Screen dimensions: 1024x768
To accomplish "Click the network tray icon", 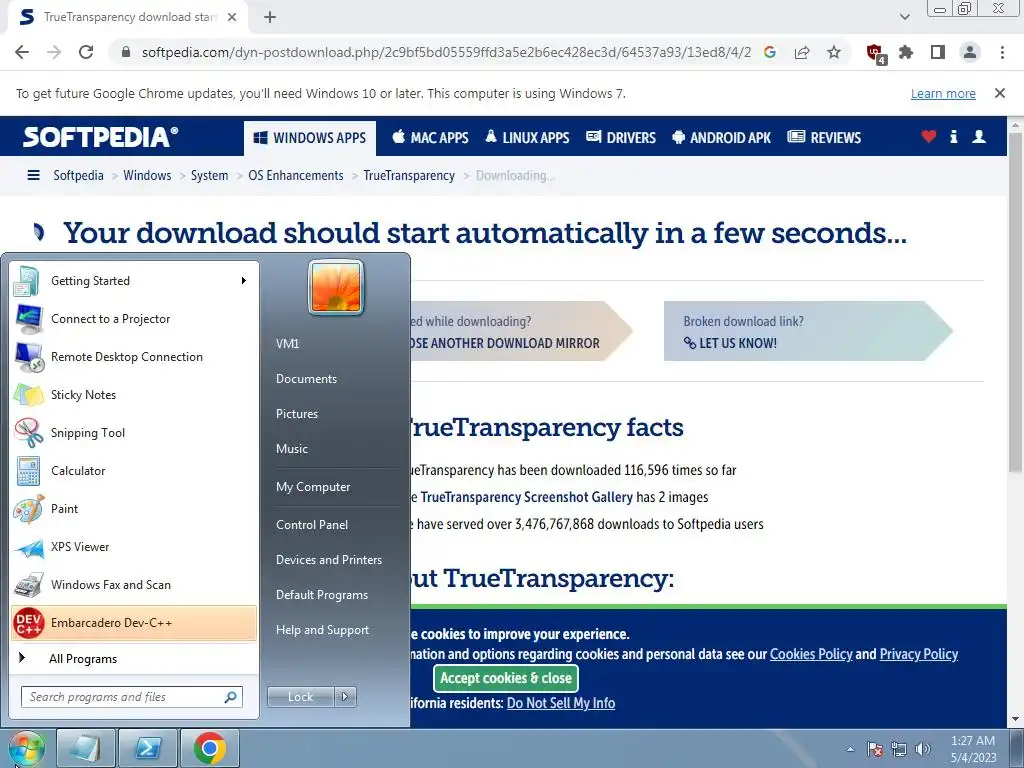I will 899,749.
